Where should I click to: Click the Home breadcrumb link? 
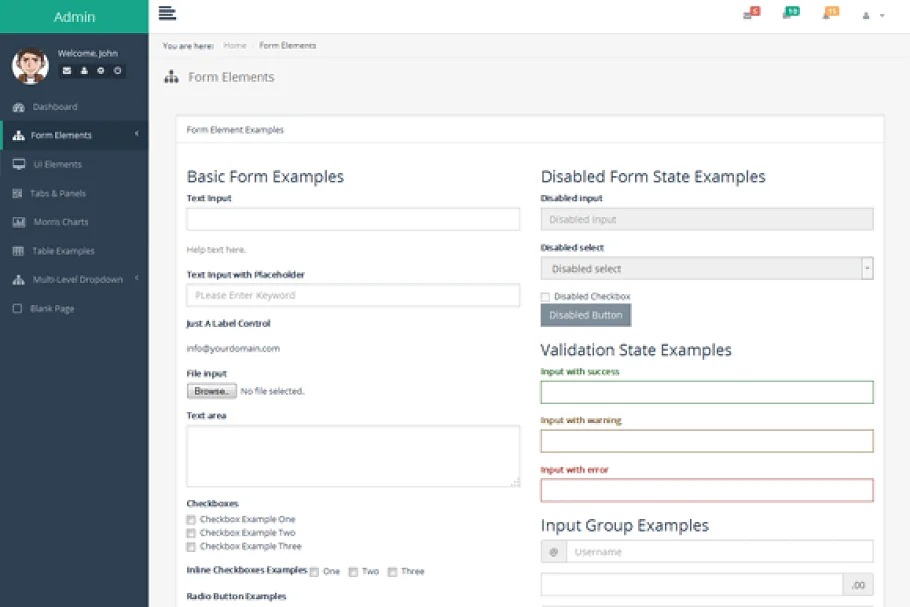pos(235,46)
